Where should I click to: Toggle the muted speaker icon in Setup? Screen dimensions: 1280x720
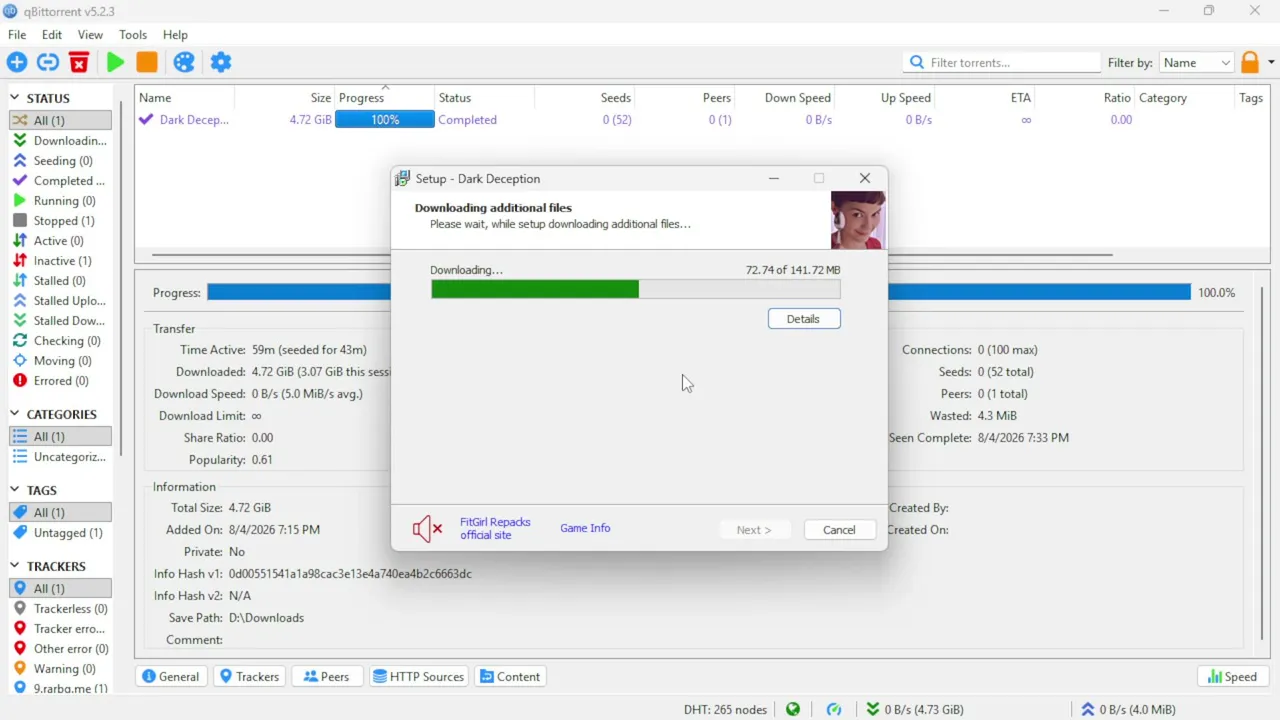click(x=427, y=529)
